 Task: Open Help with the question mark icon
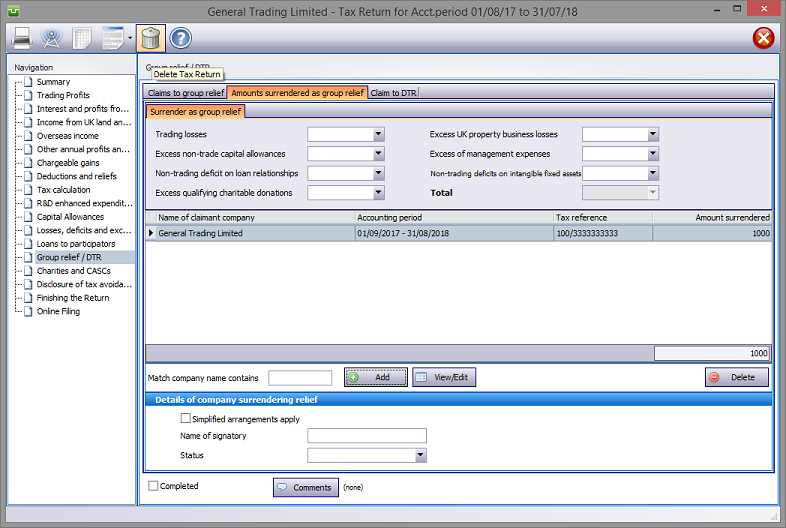point(180,39)
